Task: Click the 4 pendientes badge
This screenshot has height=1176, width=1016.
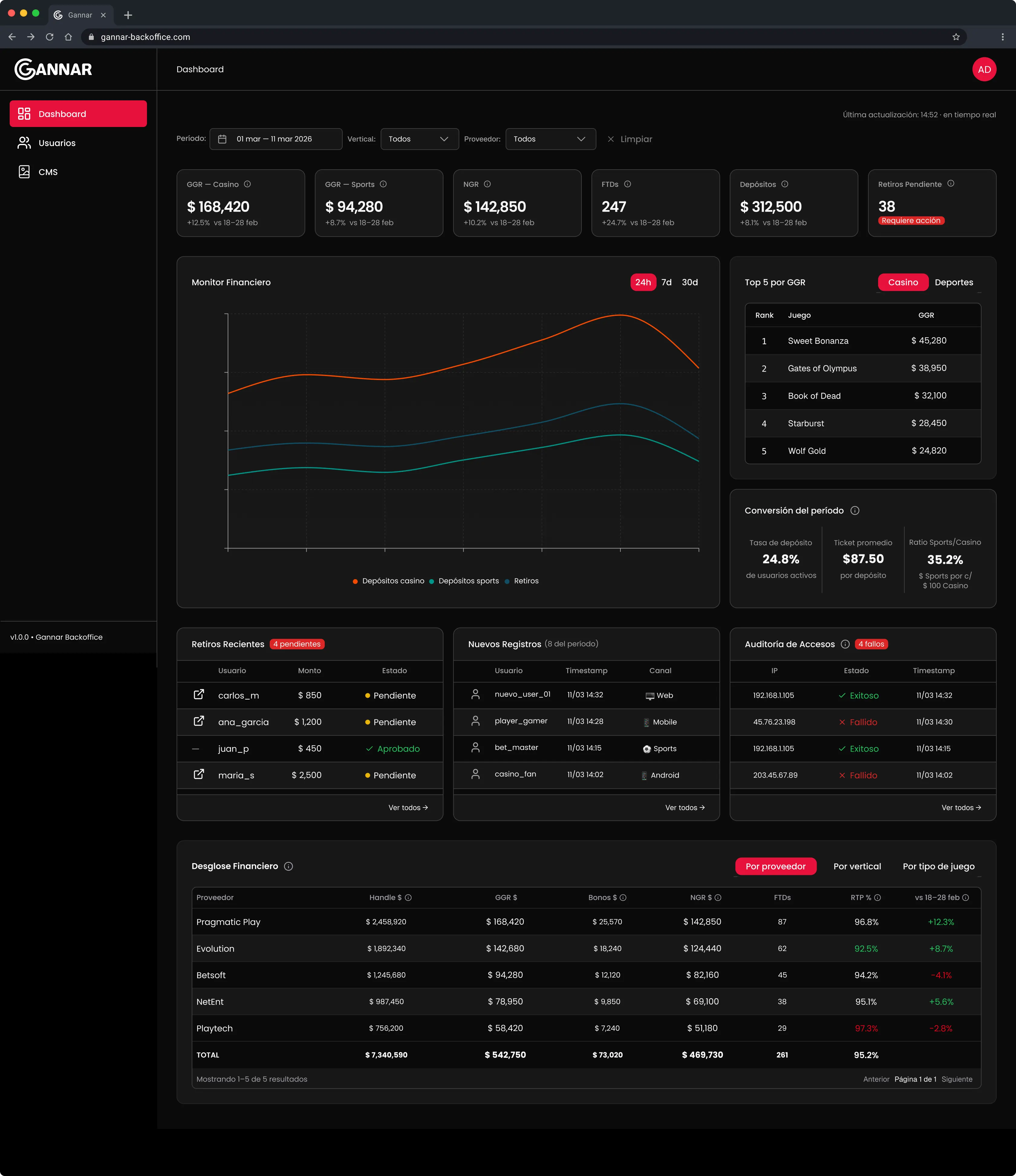Action: (297, 644)
